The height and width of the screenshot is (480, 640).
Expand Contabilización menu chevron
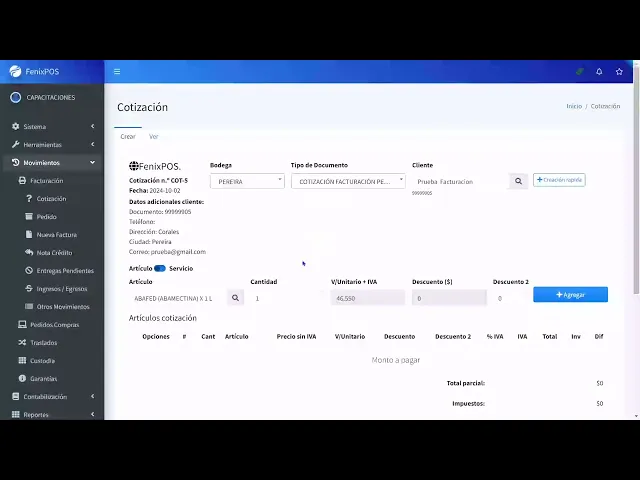(x=93, y=396)
